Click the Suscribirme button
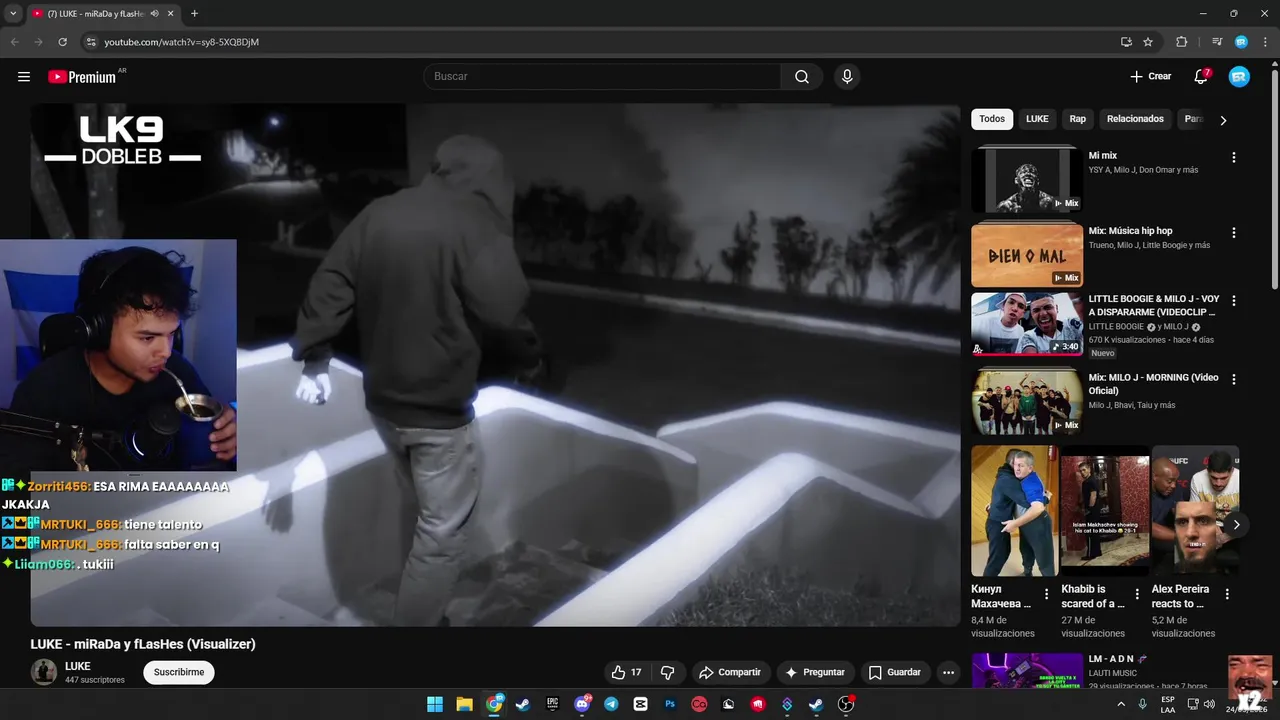1280x720 pixels. 179,672
